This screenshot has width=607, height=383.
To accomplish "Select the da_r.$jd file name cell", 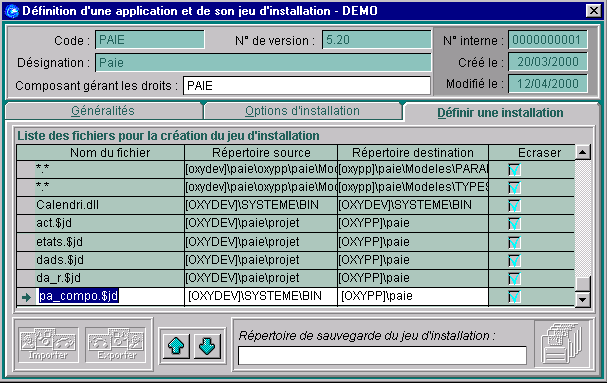I will 110,278.
